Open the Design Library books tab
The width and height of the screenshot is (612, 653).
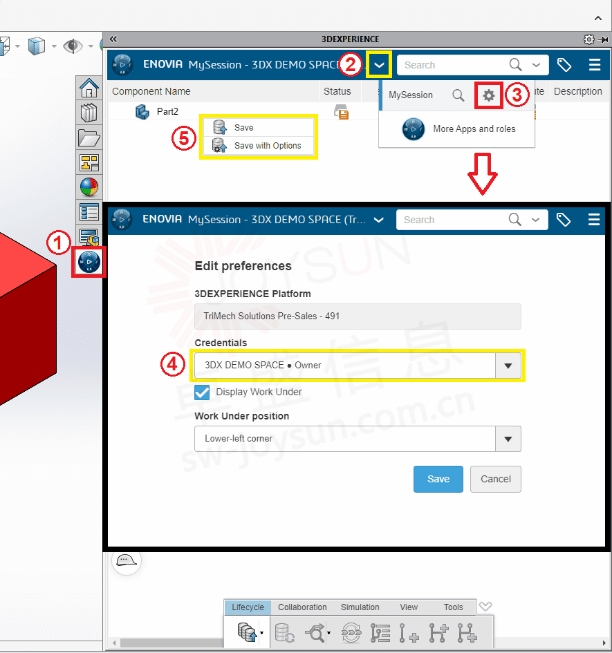(x=89, y=112)
